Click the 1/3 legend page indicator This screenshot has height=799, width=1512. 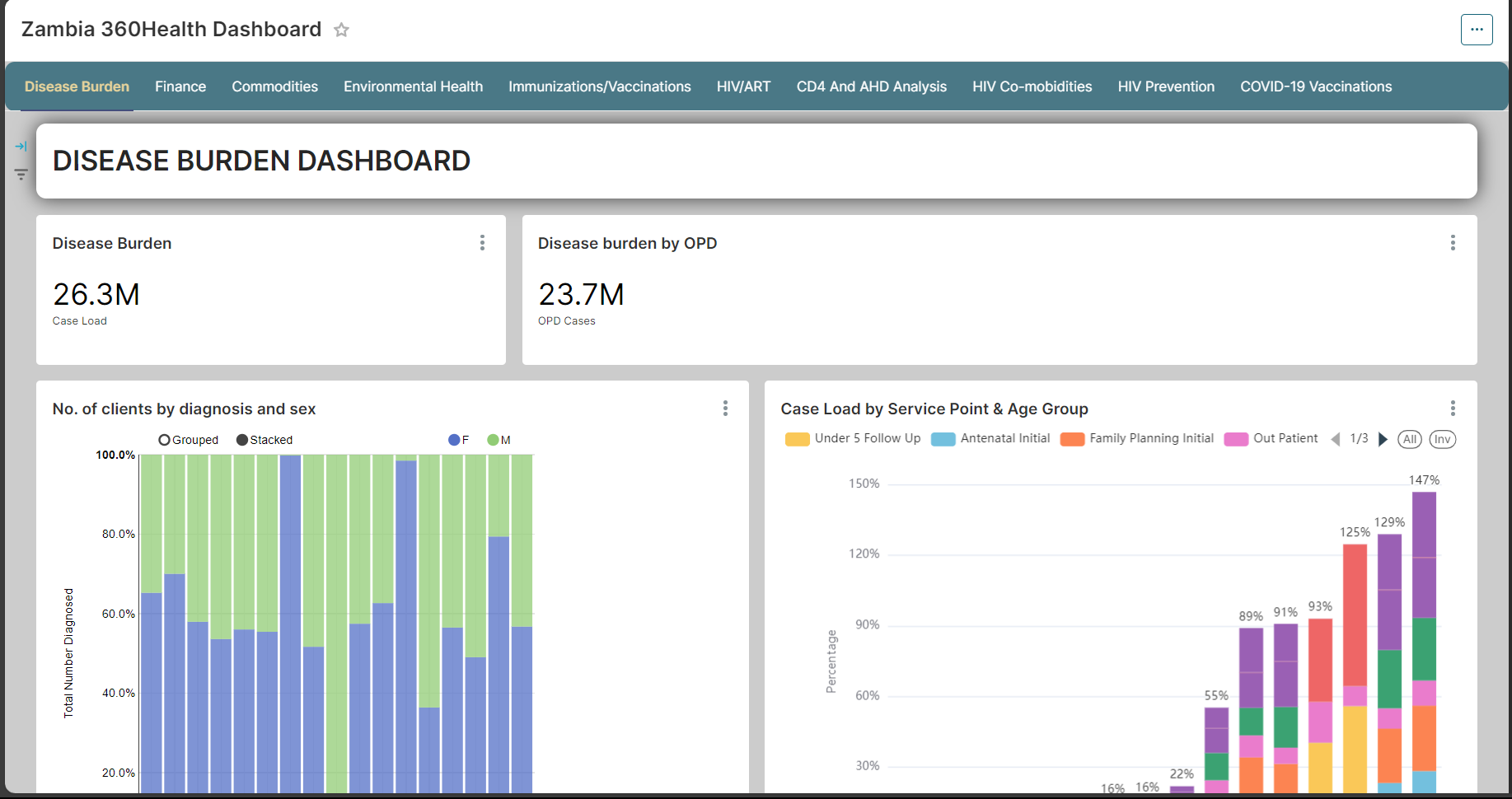[1359, 438]
